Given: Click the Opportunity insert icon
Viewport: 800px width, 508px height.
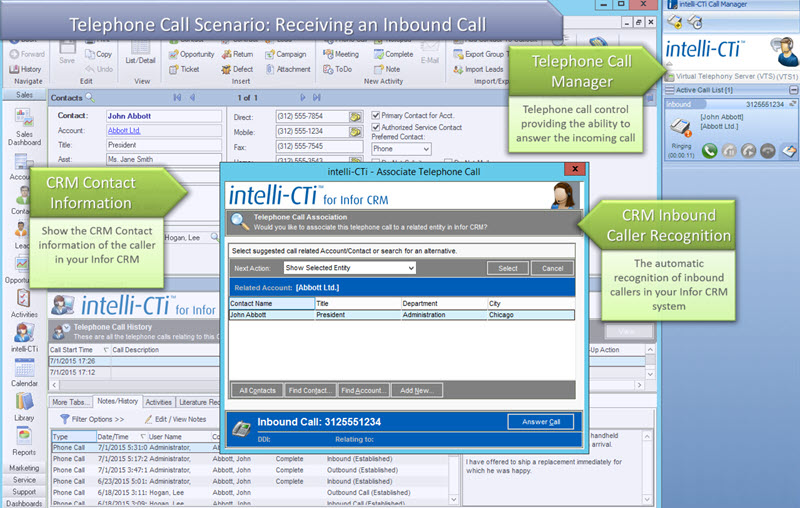Looking at the screenshot, I should [x=191, y=54].
